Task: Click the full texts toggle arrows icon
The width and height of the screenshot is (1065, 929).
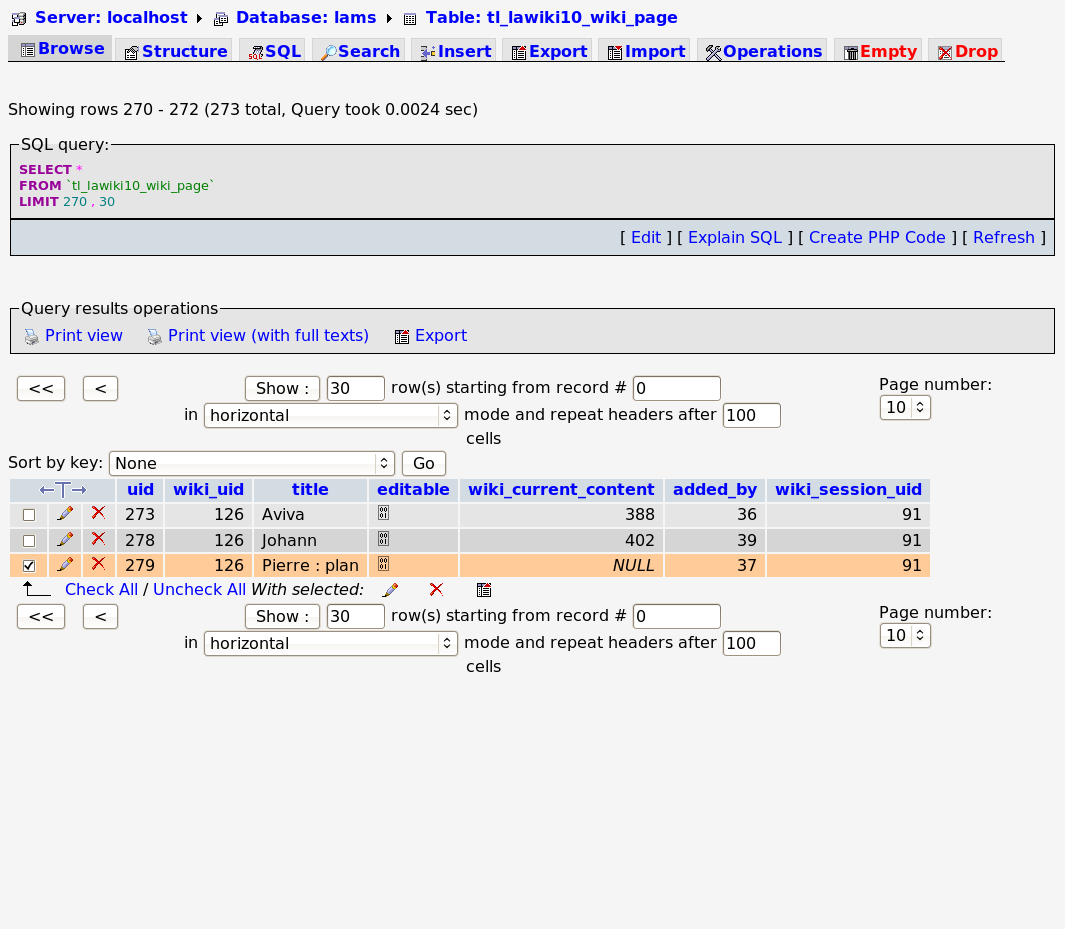Action: 63,490
